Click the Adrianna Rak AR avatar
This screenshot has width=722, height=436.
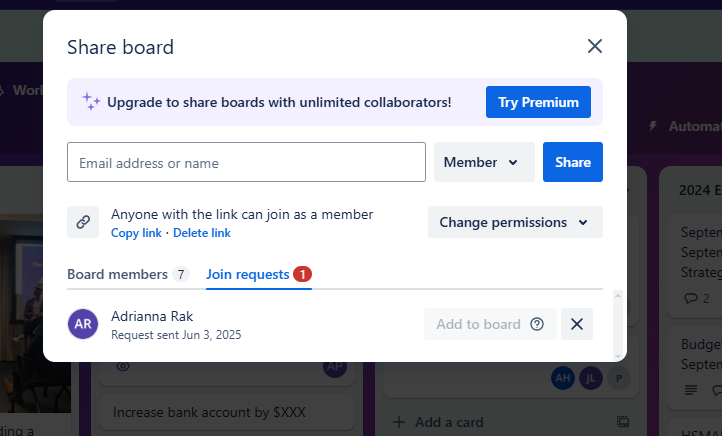[83, 324]
